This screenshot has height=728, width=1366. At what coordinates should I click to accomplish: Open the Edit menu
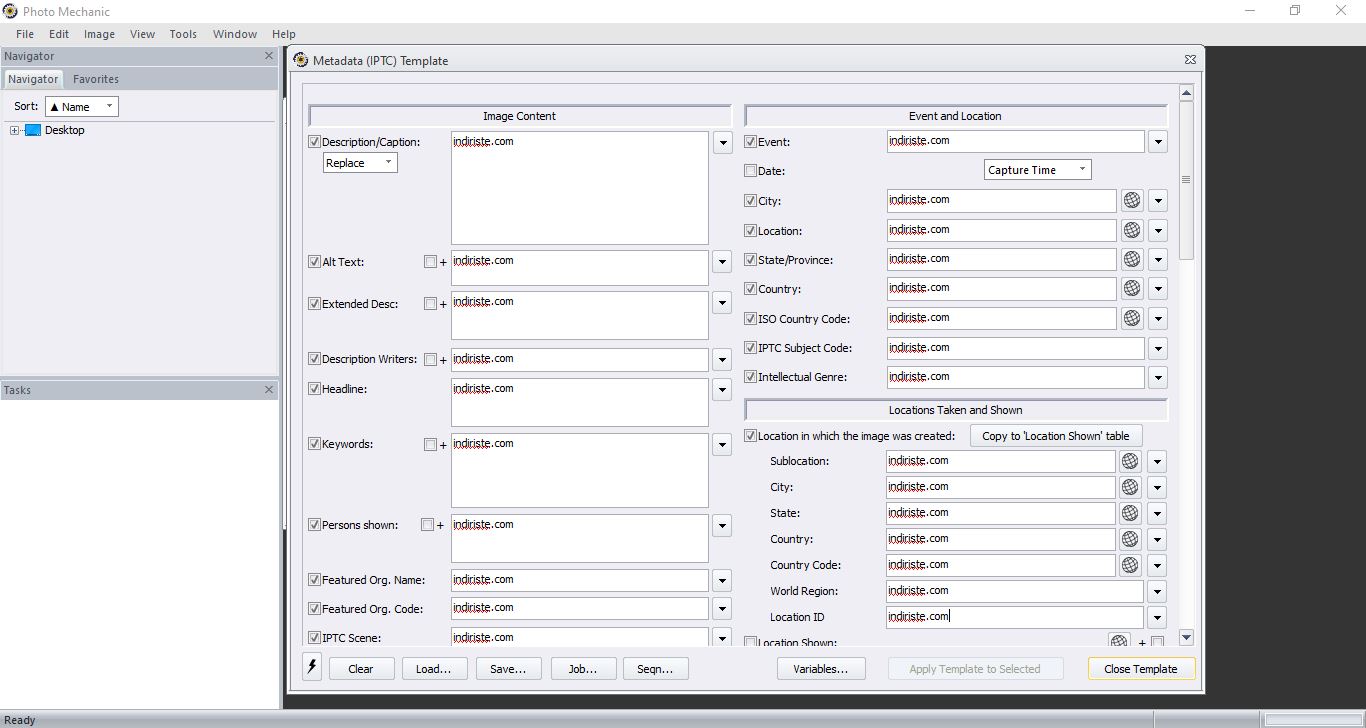click(x=59, y=34)
